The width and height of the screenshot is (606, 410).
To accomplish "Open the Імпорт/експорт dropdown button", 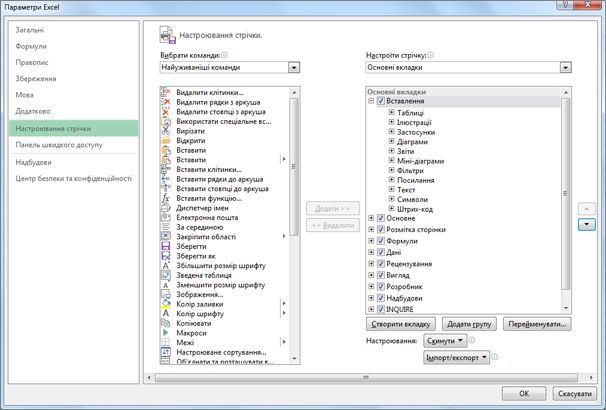I will coord(456,357).
